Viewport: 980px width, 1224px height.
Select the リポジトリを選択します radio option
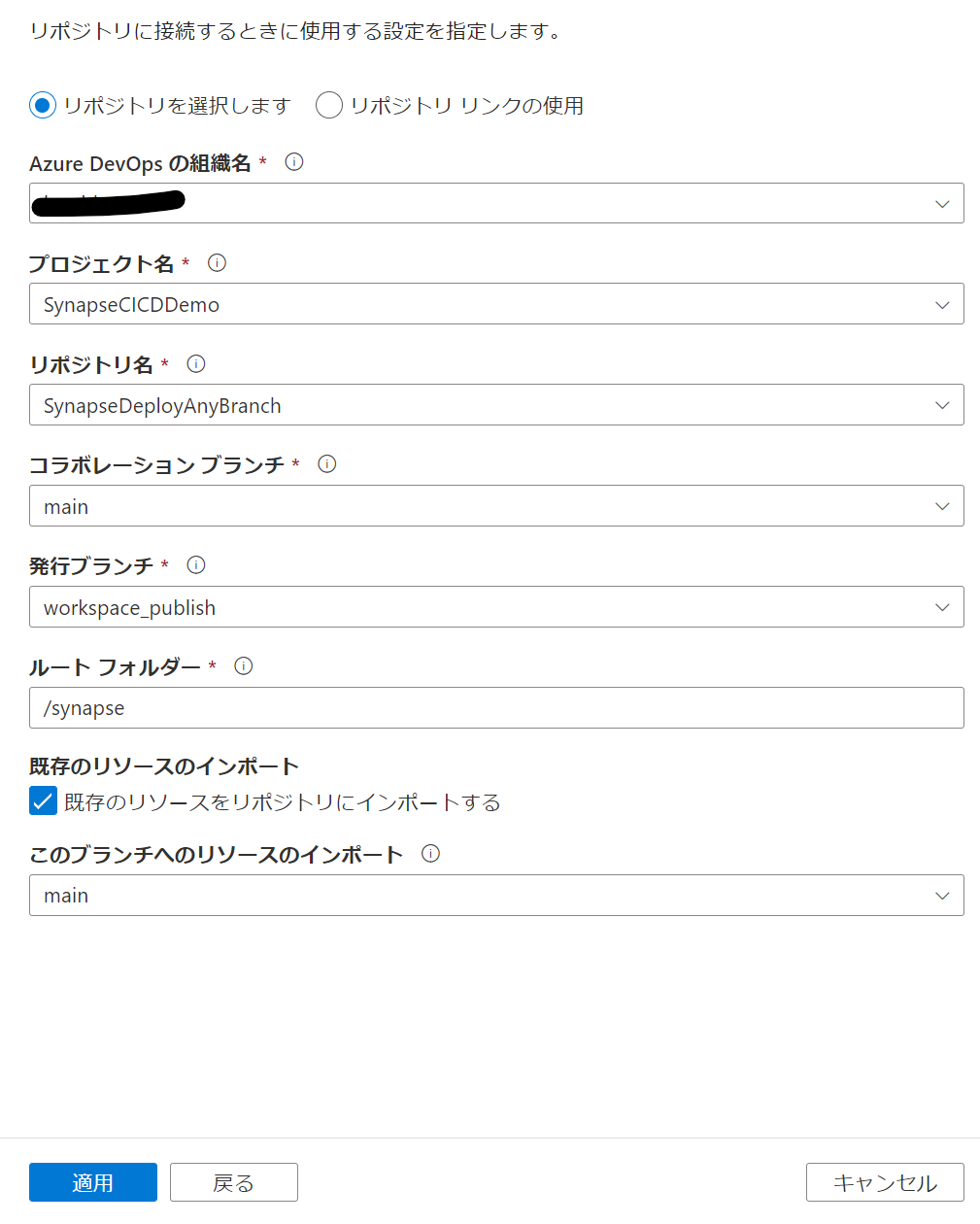41,106
